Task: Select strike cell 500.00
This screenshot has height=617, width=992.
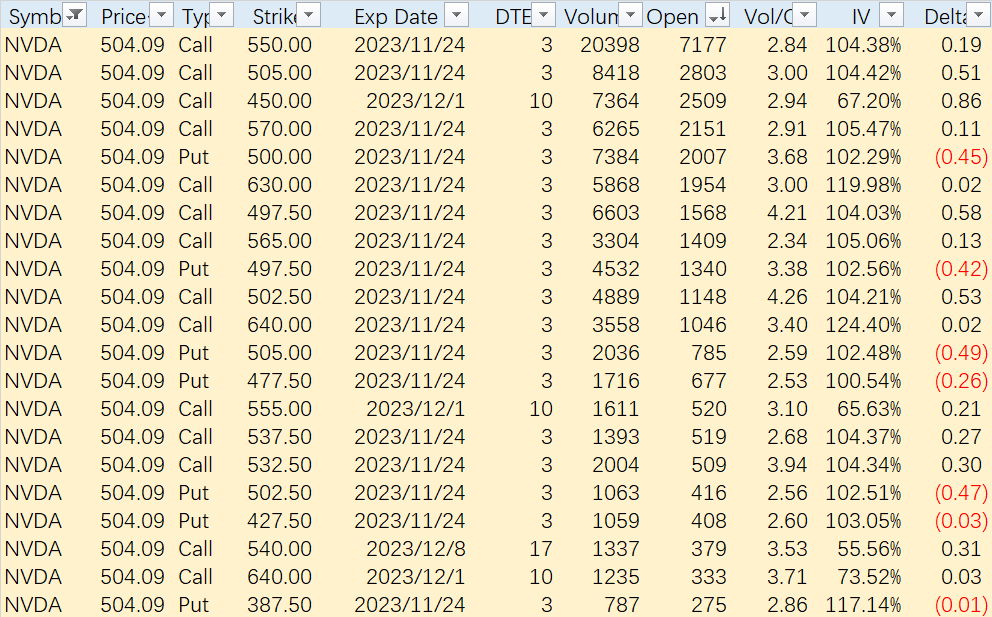Action: point(280,156)
